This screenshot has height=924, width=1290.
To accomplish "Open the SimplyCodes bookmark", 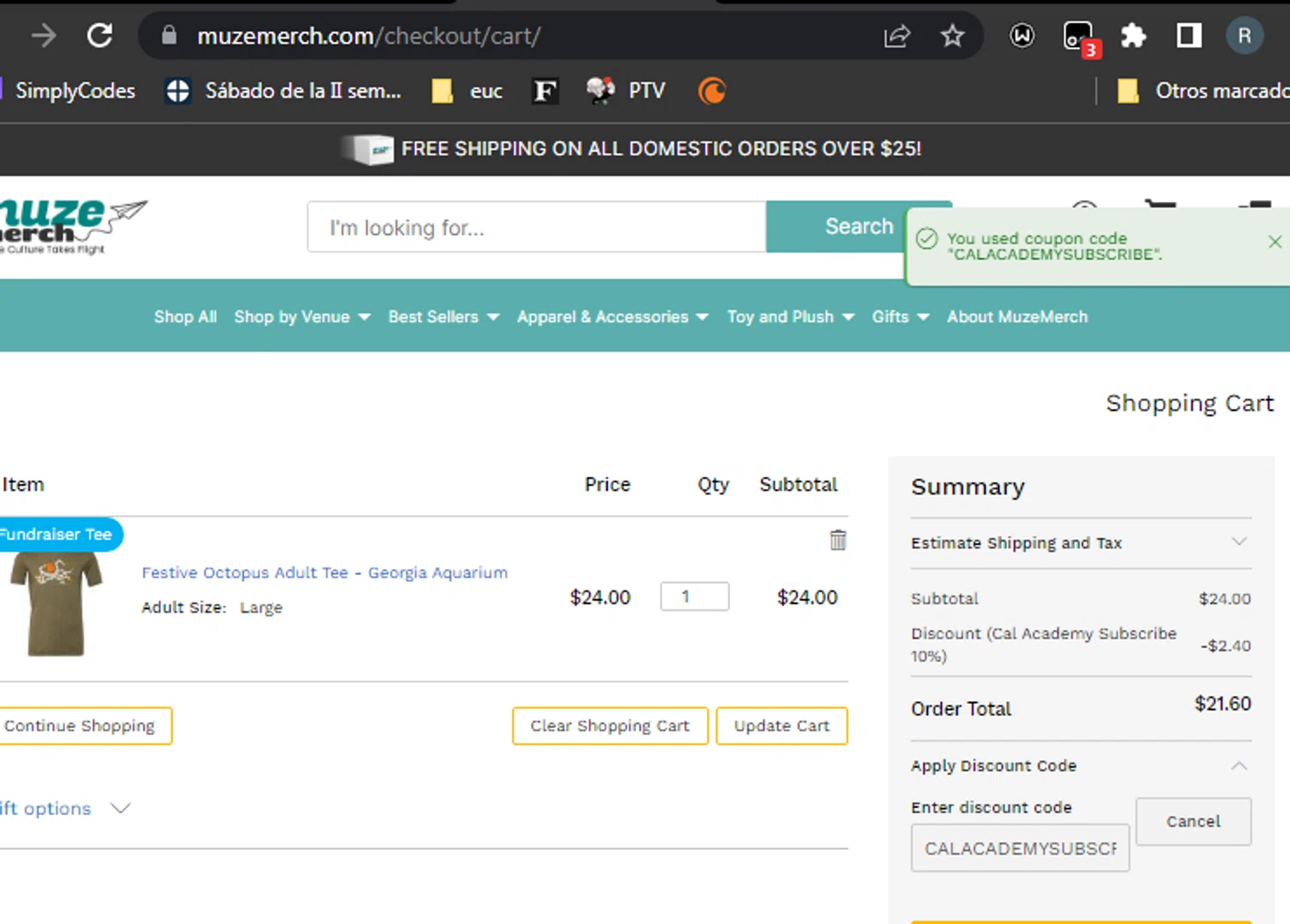I will (x=75, y=91).
